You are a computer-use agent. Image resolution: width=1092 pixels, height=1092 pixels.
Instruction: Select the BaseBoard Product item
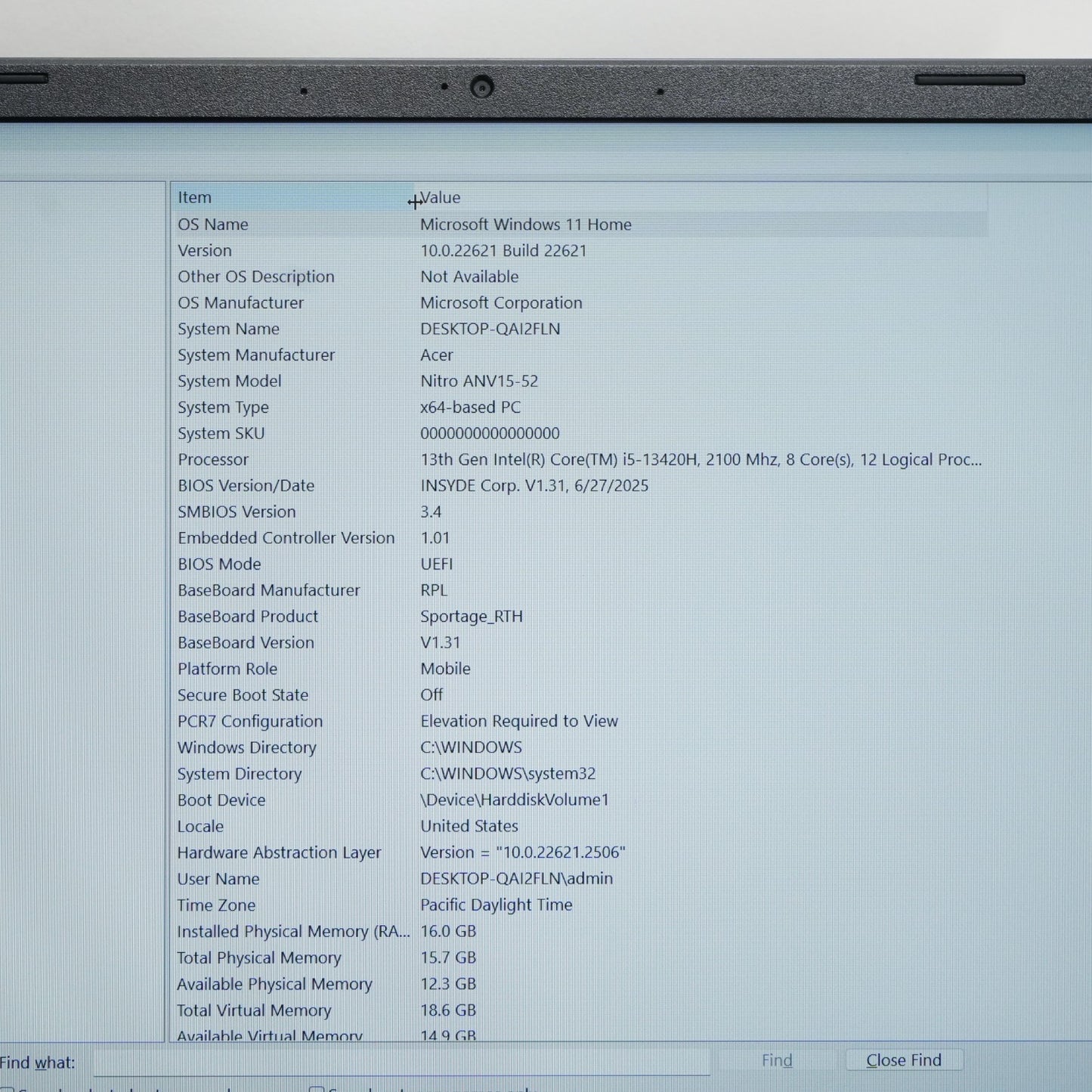[x=248, y=617]
